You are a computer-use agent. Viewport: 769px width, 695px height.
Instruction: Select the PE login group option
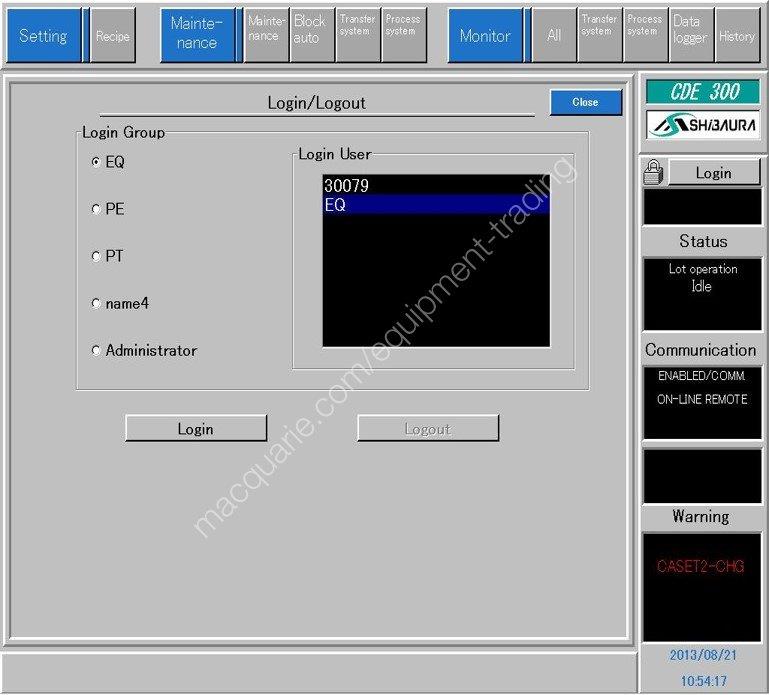pos(96,210)
